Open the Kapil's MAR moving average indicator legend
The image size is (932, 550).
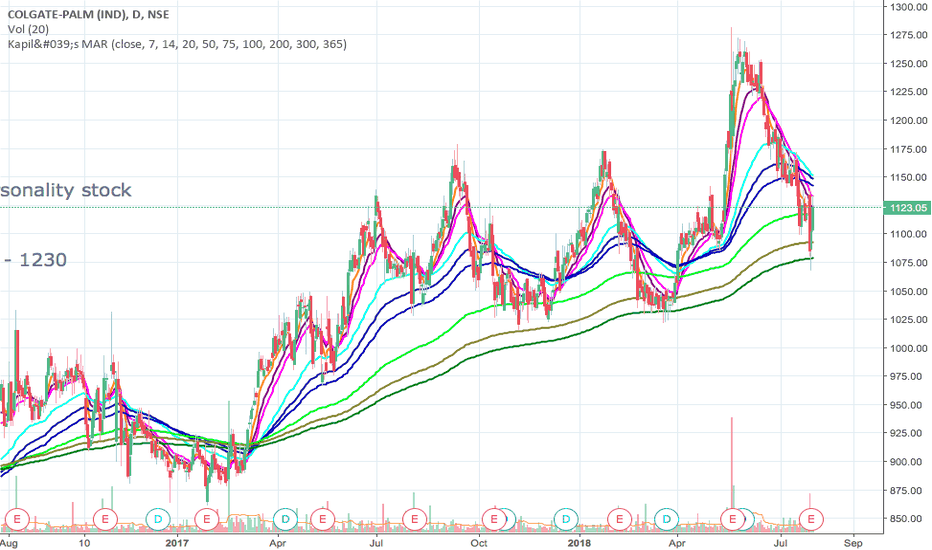[x=177, y=44]
